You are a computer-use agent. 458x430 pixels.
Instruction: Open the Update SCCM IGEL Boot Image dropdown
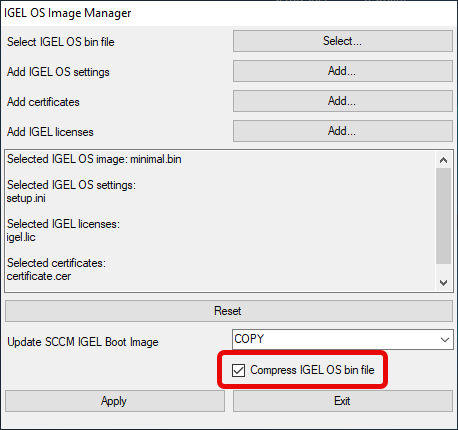click(x=343, y=339)
